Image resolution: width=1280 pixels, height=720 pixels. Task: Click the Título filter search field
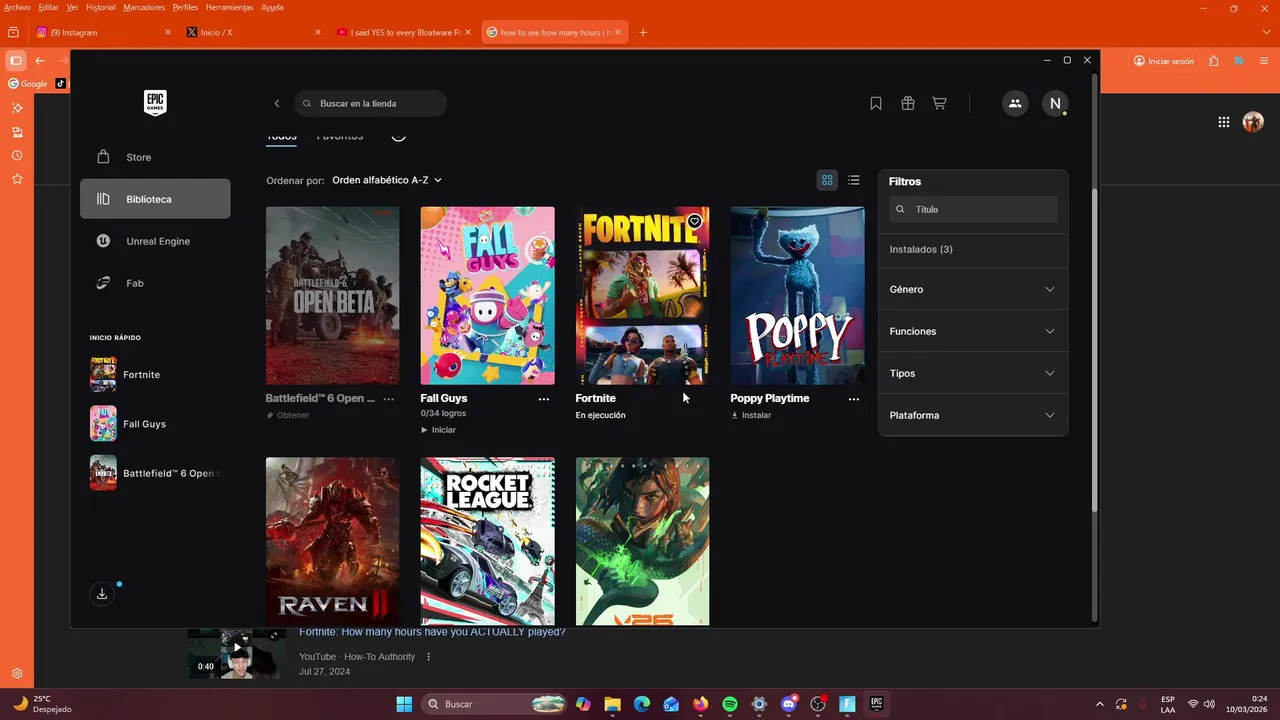tap(973, 209)
